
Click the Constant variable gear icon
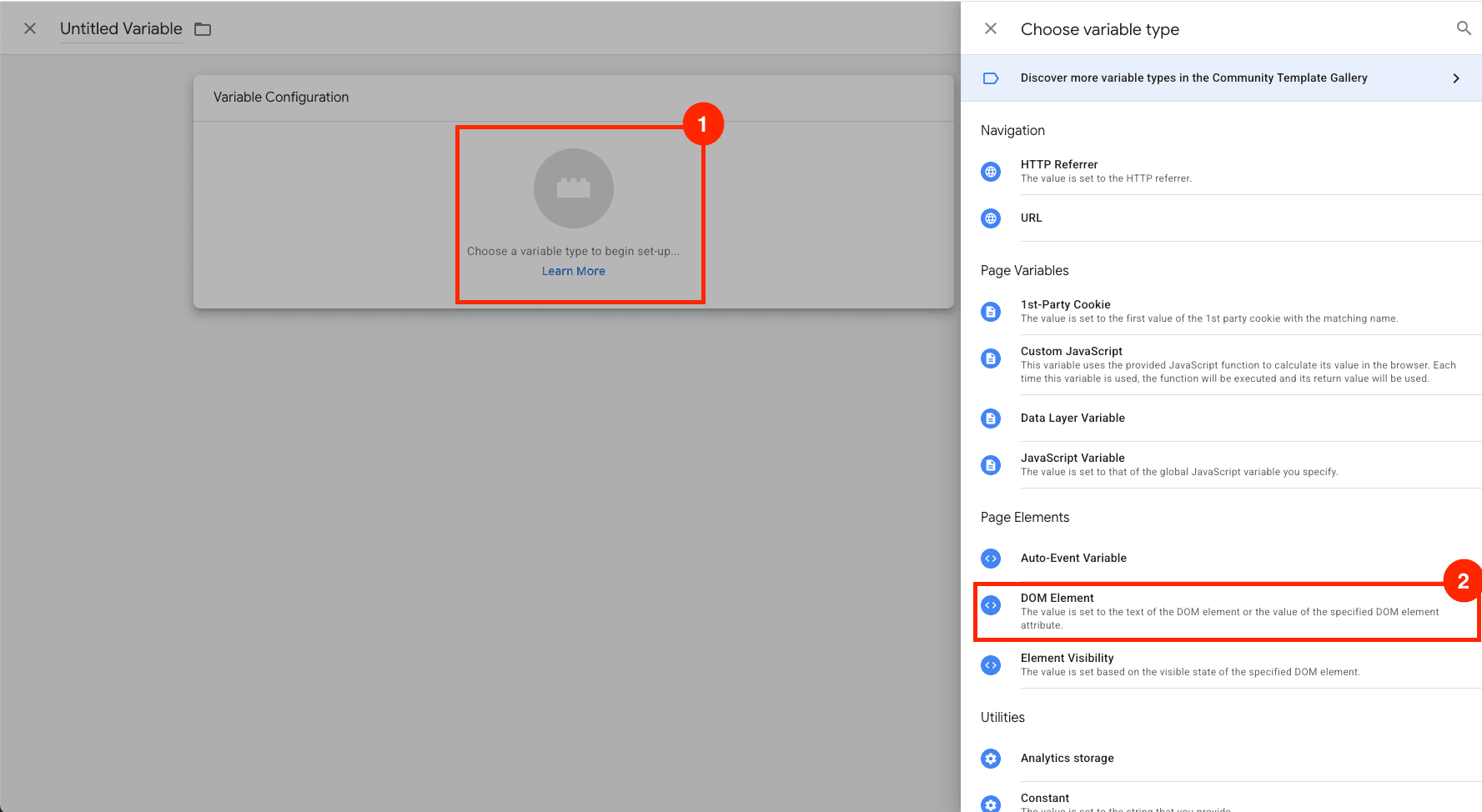(991, 802)
